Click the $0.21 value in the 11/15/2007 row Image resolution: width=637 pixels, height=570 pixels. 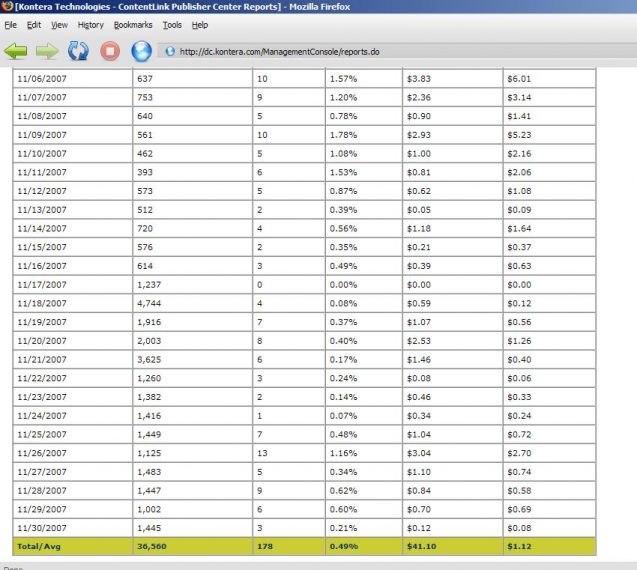click(x=419, y=247)
